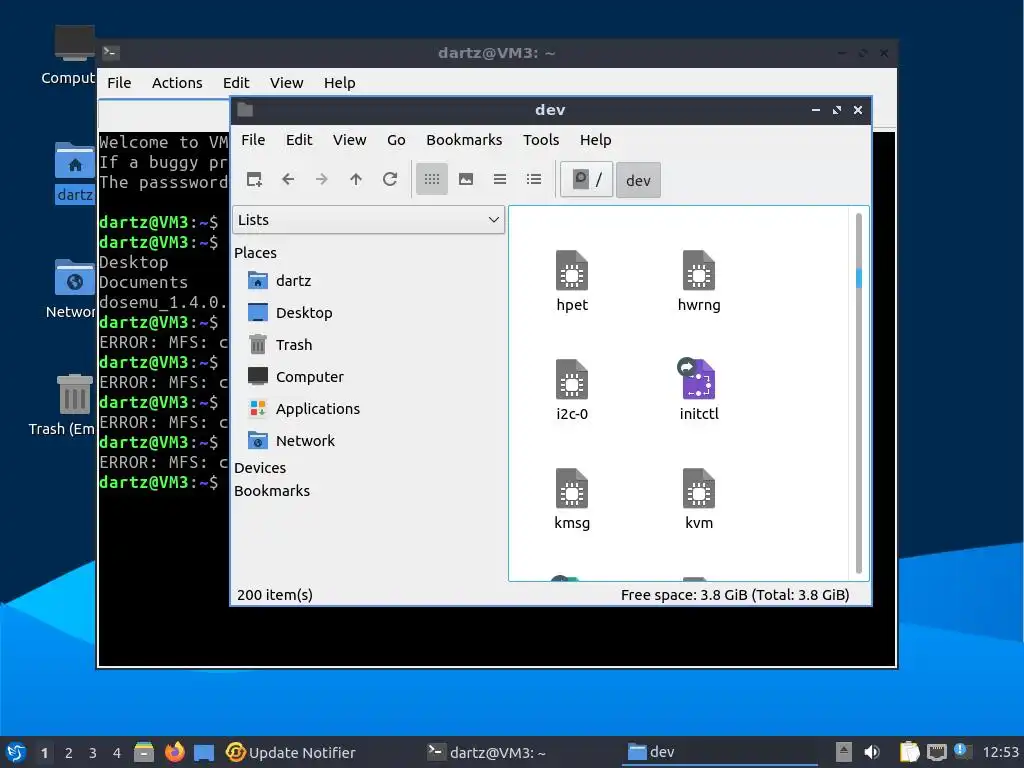The height and width of the screenshot is (768, 1024).
Task: Open the terminal's Edit menu
Action: coord(236,83)
